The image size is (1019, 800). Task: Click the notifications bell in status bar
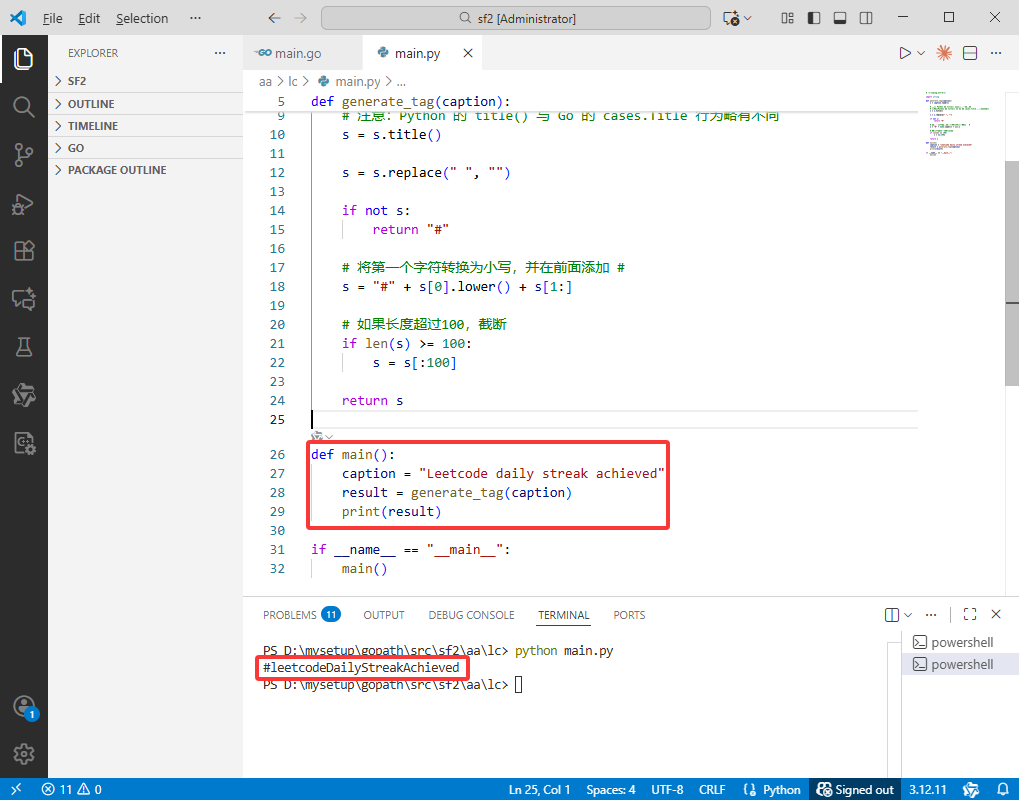(x=1003, y=790)
